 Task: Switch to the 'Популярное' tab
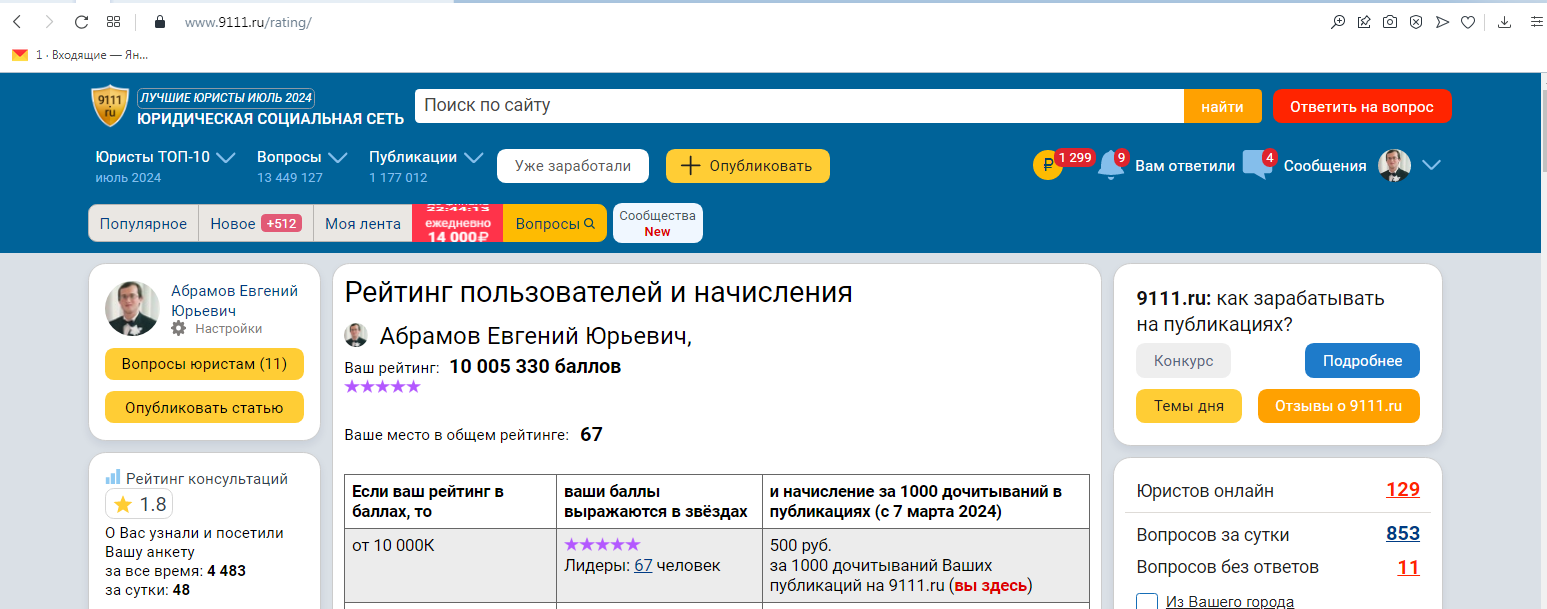pyautogui.click(x=143, y=223)
